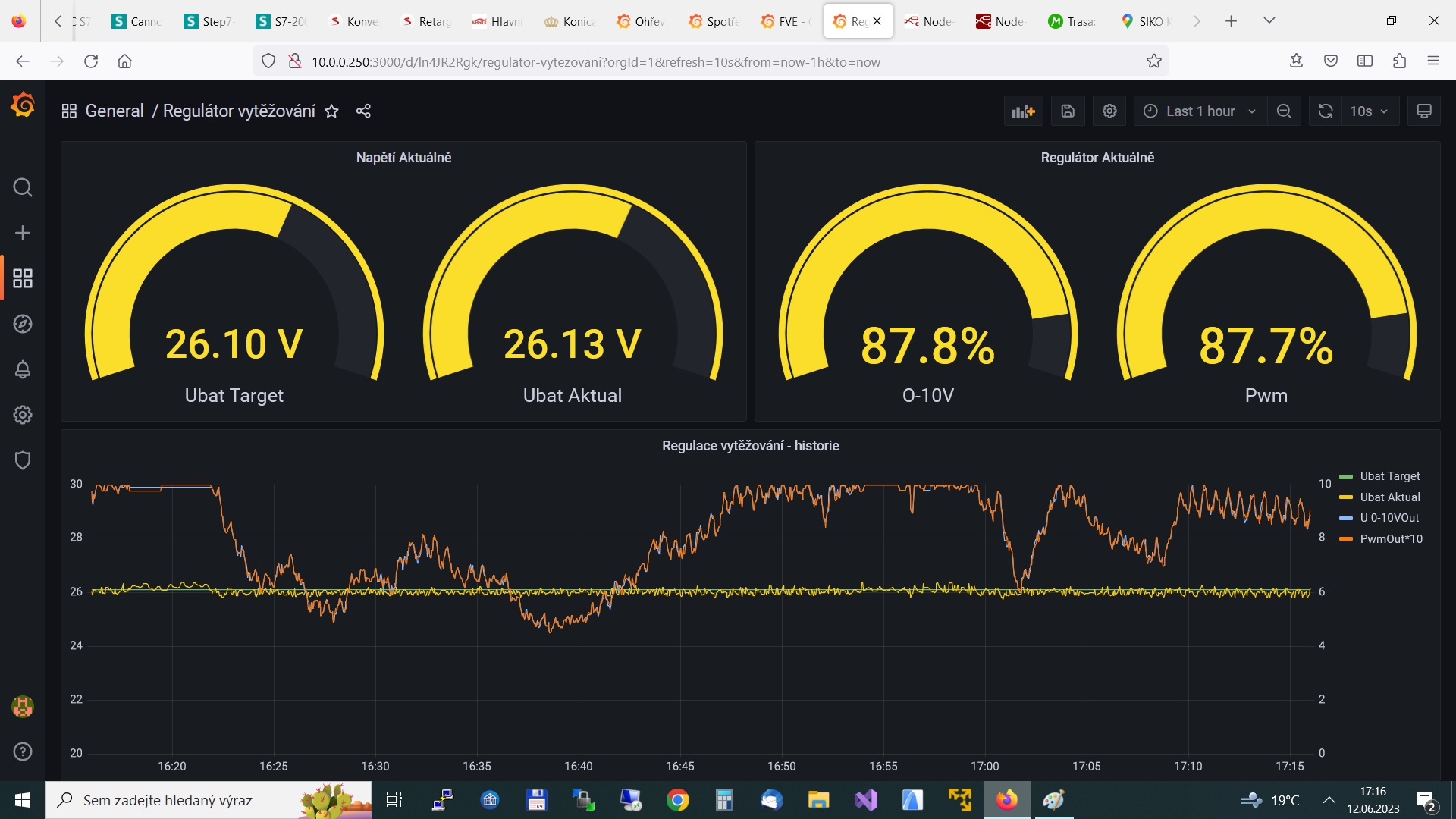Switch to the Ohřev browser tab
Viewport: 1456px width, 819px height.
pos(642,21)
